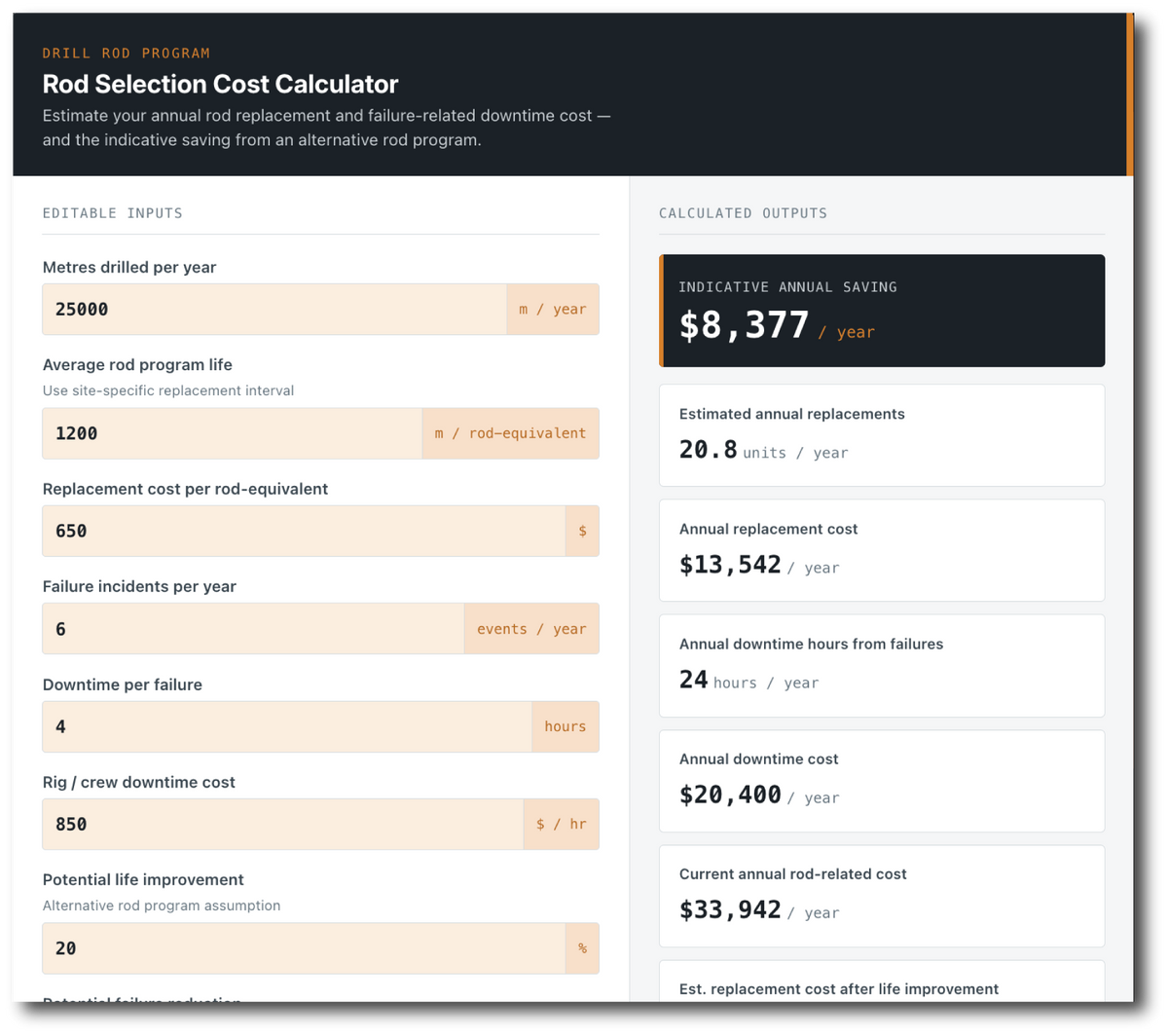Click the $ / hr unit suffix
This screenshot has height=1036, width=1168.
pos(562,824)
